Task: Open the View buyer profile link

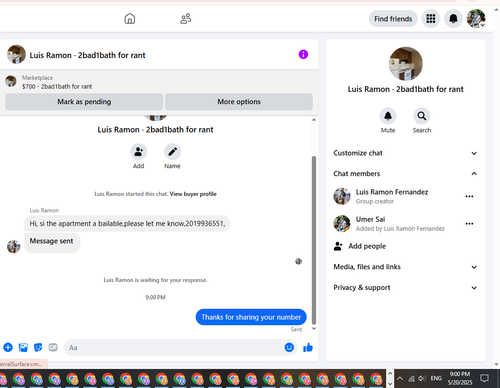Action: pos(193,194)
